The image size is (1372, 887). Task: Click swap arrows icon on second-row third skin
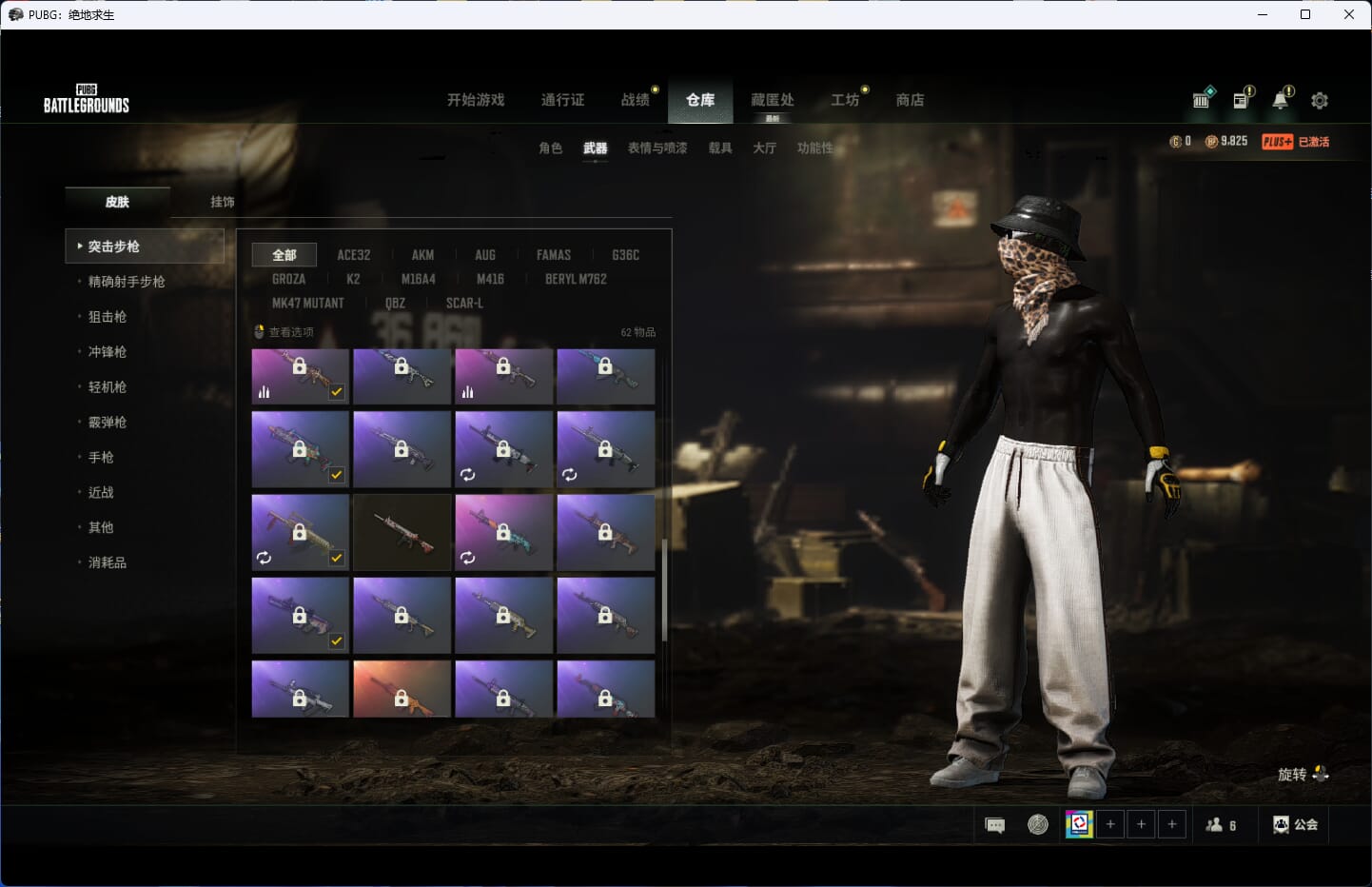(x=467, y=474)
